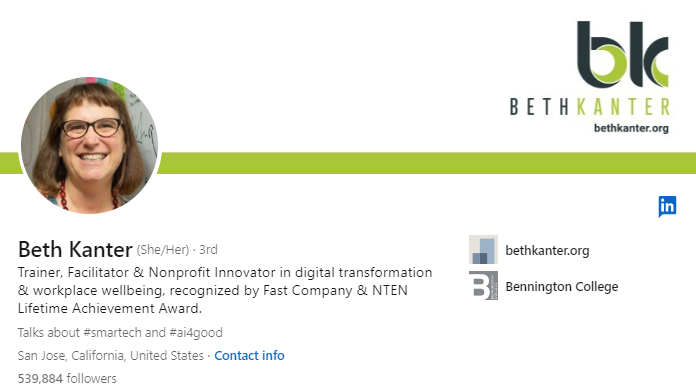Click the bk logo in banner
Screen dimensions: 696x391
(x=623, y=54)
